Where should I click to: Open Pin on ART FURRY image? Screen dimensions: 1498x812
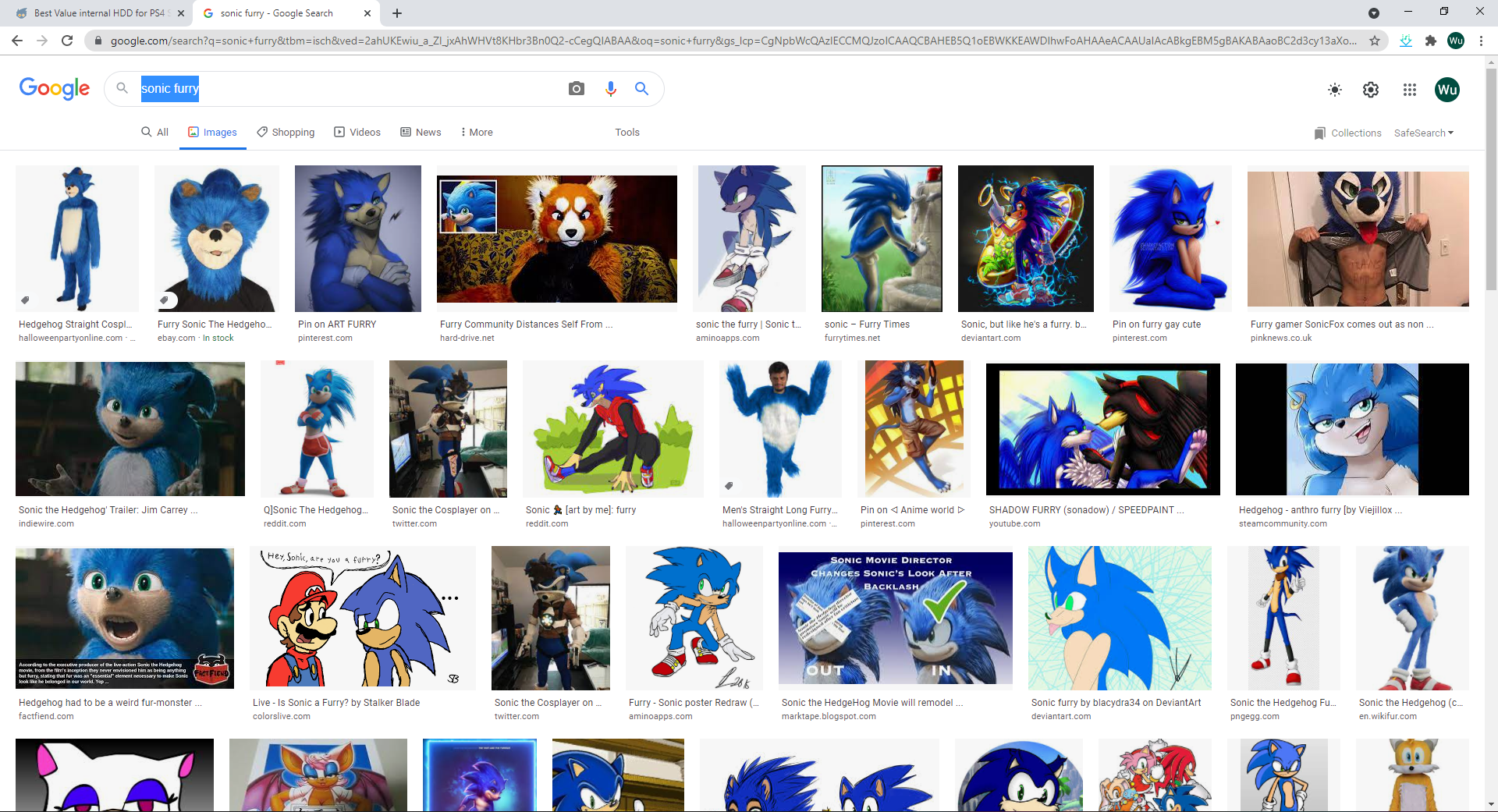coord(358,239)
